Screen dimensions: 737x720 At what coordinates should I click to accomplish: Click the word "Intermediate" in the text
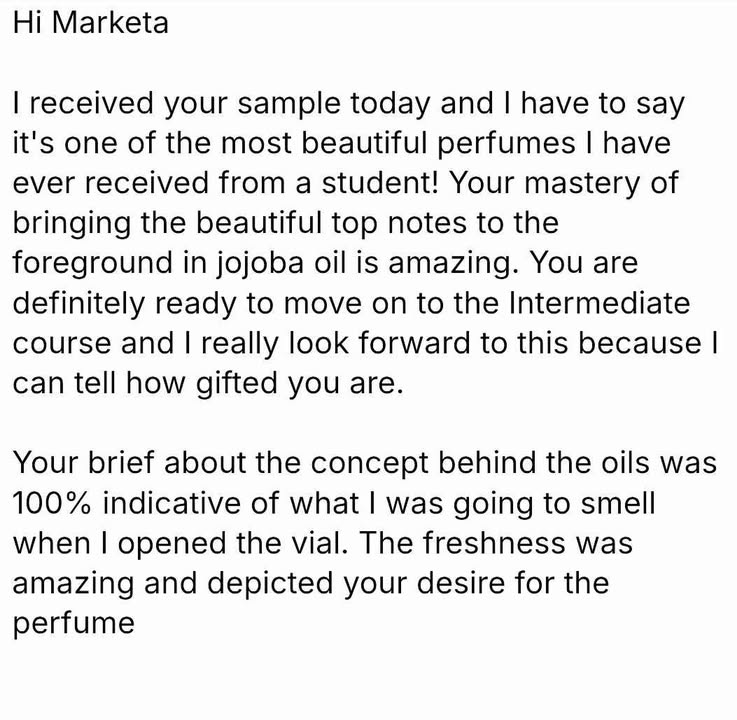coord(600,303)
